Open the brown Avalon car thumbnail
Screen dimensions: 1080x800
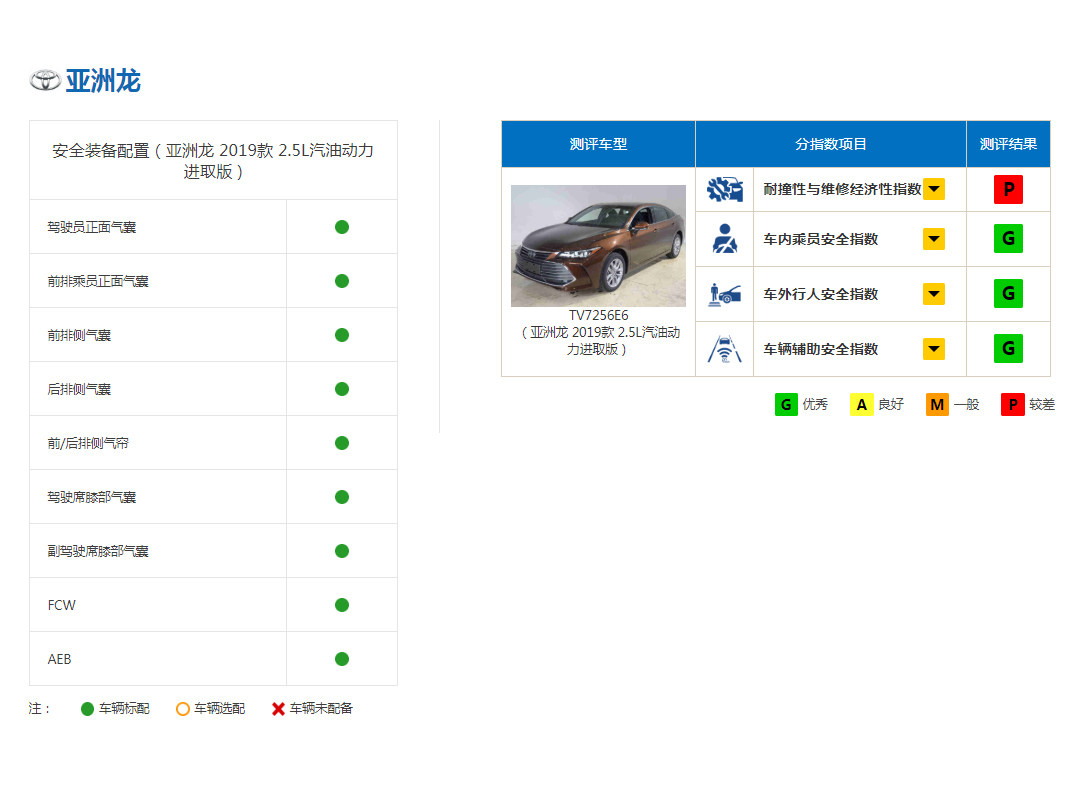pyautogui.click(x=598, y=246)
